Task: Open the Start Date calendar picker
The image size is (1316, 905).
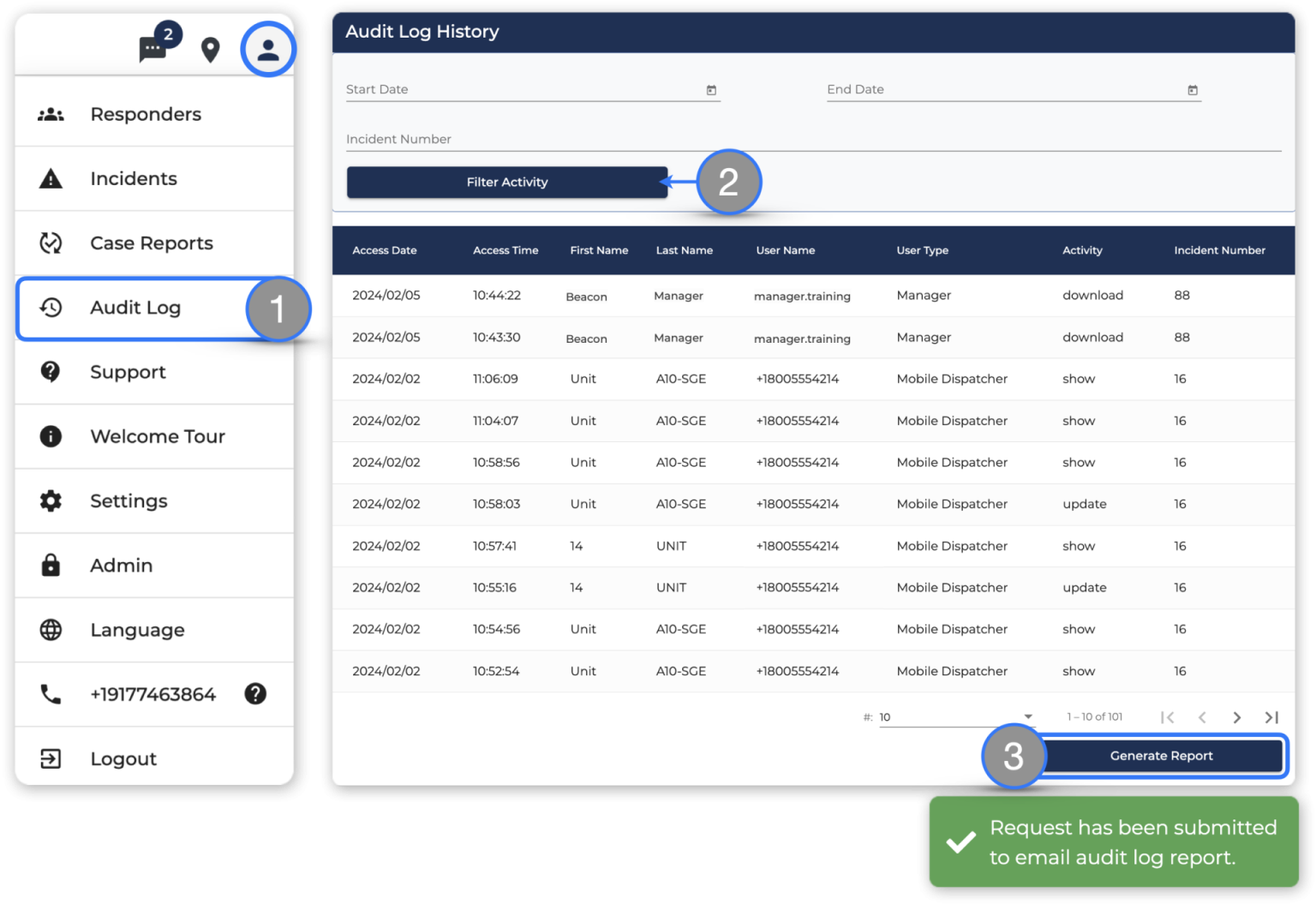Action: [x=711, y=88]
